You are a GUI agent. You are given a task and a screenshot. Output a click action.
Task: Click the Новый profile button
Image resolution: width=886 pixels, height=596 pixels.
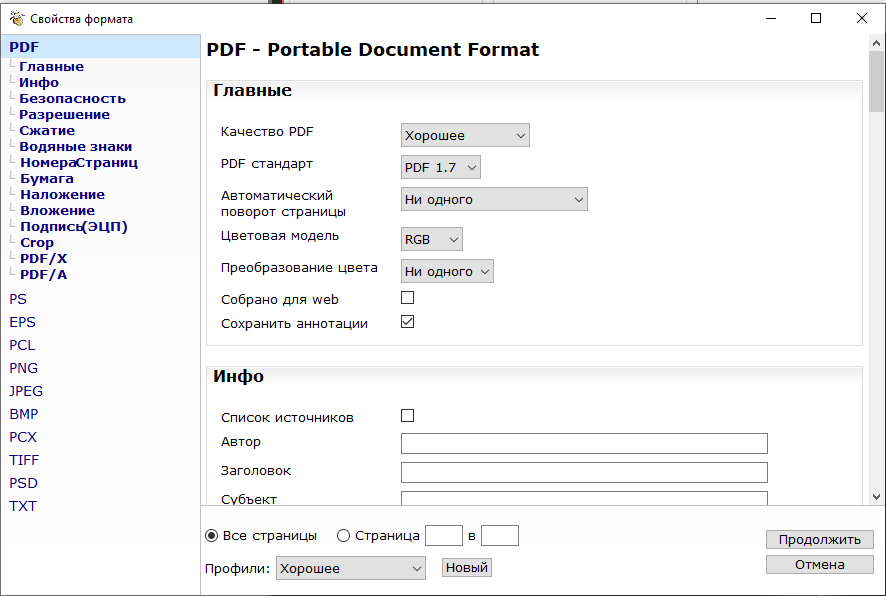click(467, 568)
